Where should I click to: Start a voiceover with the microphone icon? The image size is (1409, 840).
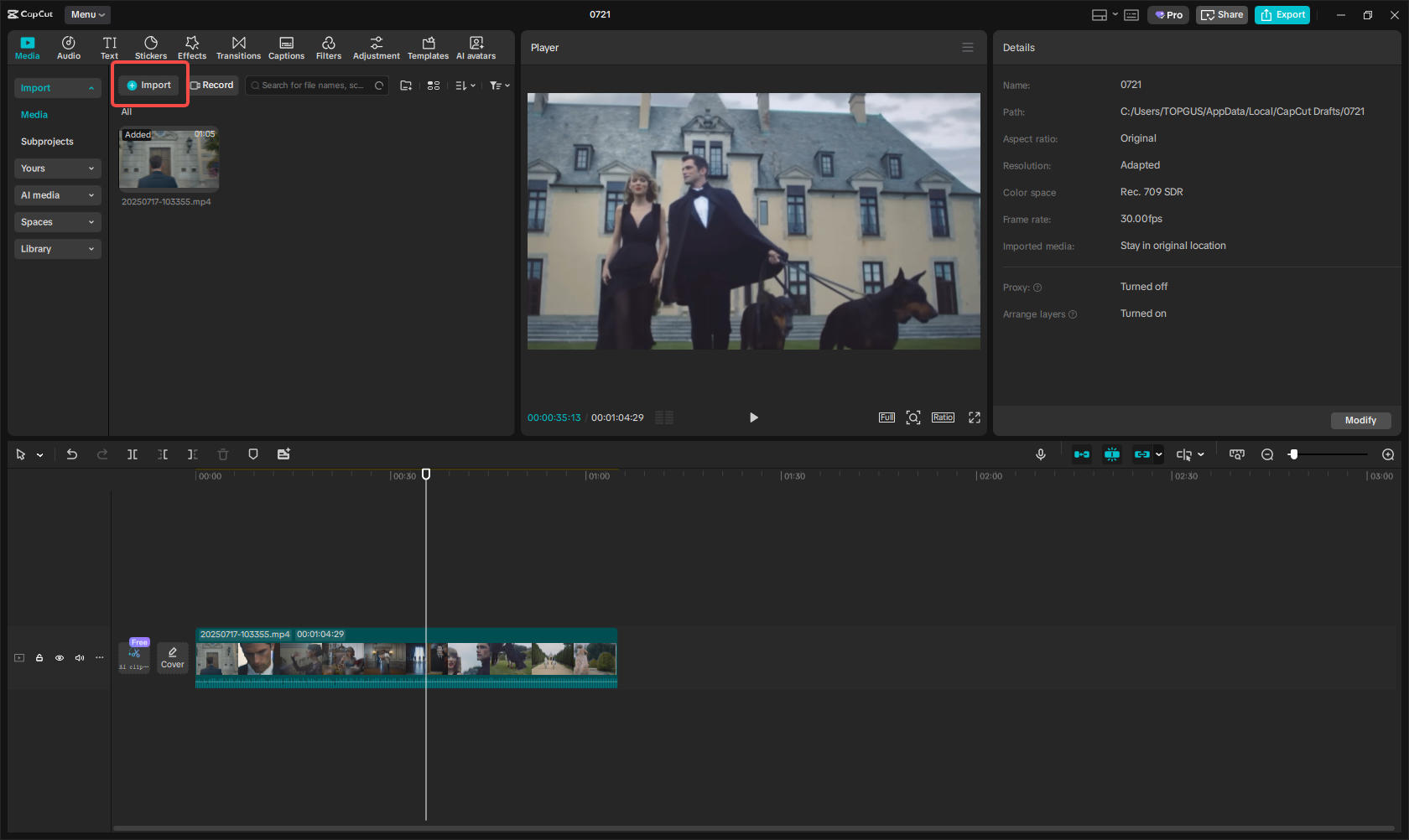(x=1040, y=454)
